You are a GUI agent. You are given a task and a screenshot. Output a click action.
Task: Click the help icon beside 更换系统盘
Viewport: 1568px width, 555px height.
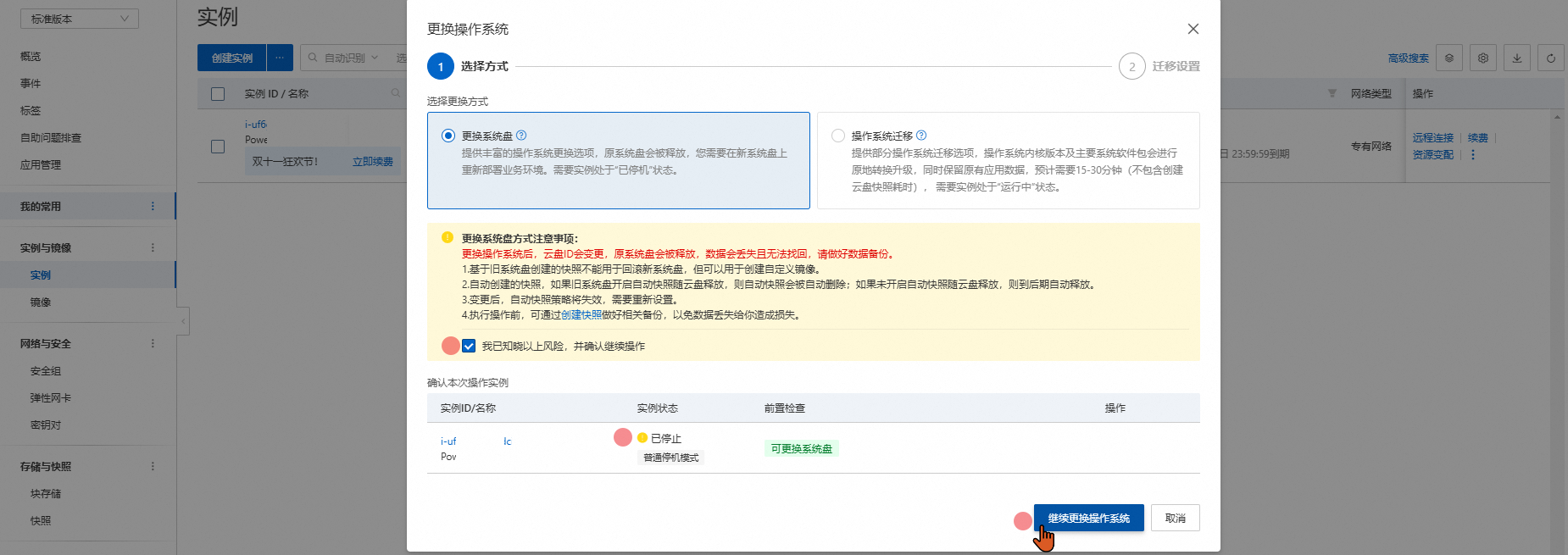click(521, 136)
